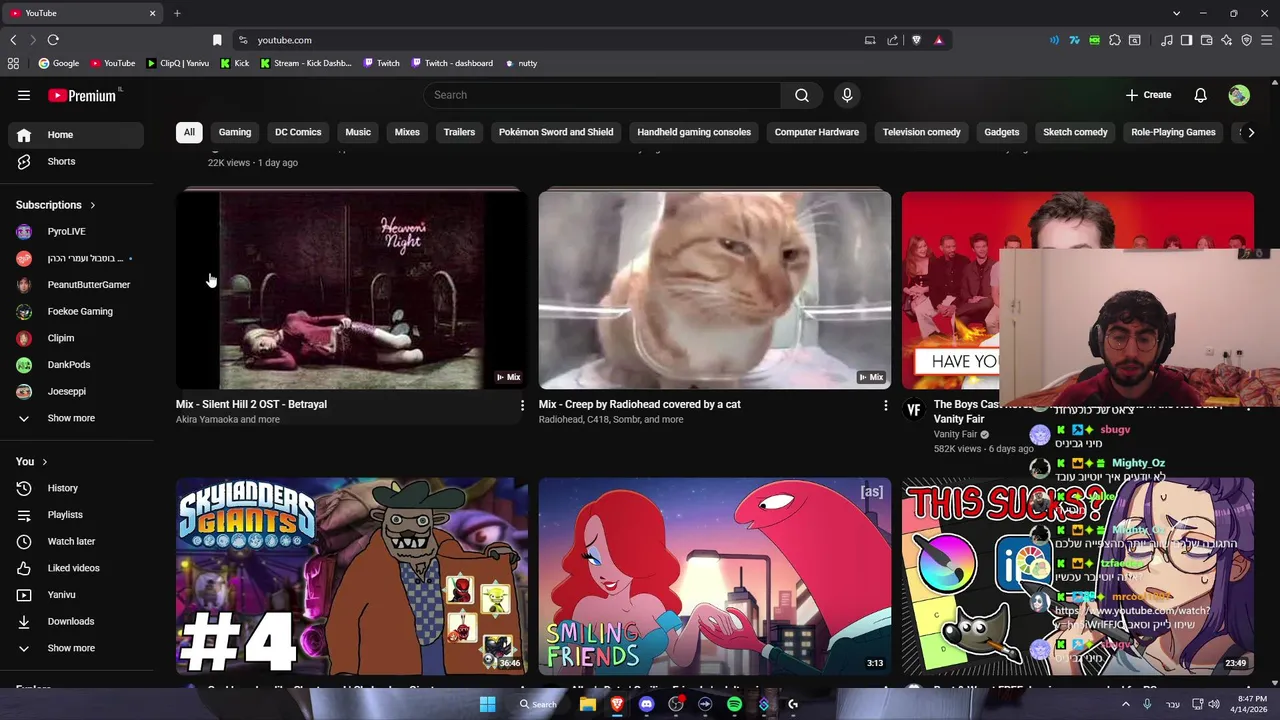
Task: Open Creep by Radiohead cat thumbnail
Action: (x=715, y=290)
